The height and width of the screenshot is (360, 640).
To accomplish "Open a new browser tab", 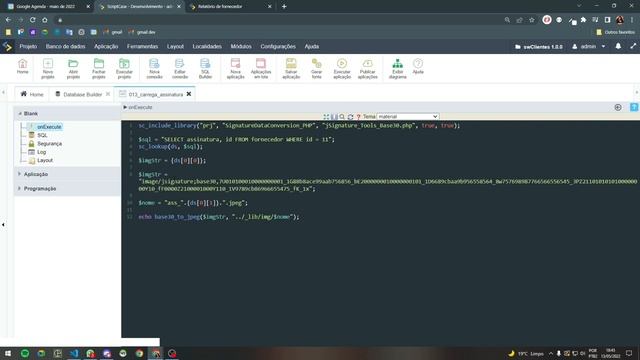I will pos(284,6).
